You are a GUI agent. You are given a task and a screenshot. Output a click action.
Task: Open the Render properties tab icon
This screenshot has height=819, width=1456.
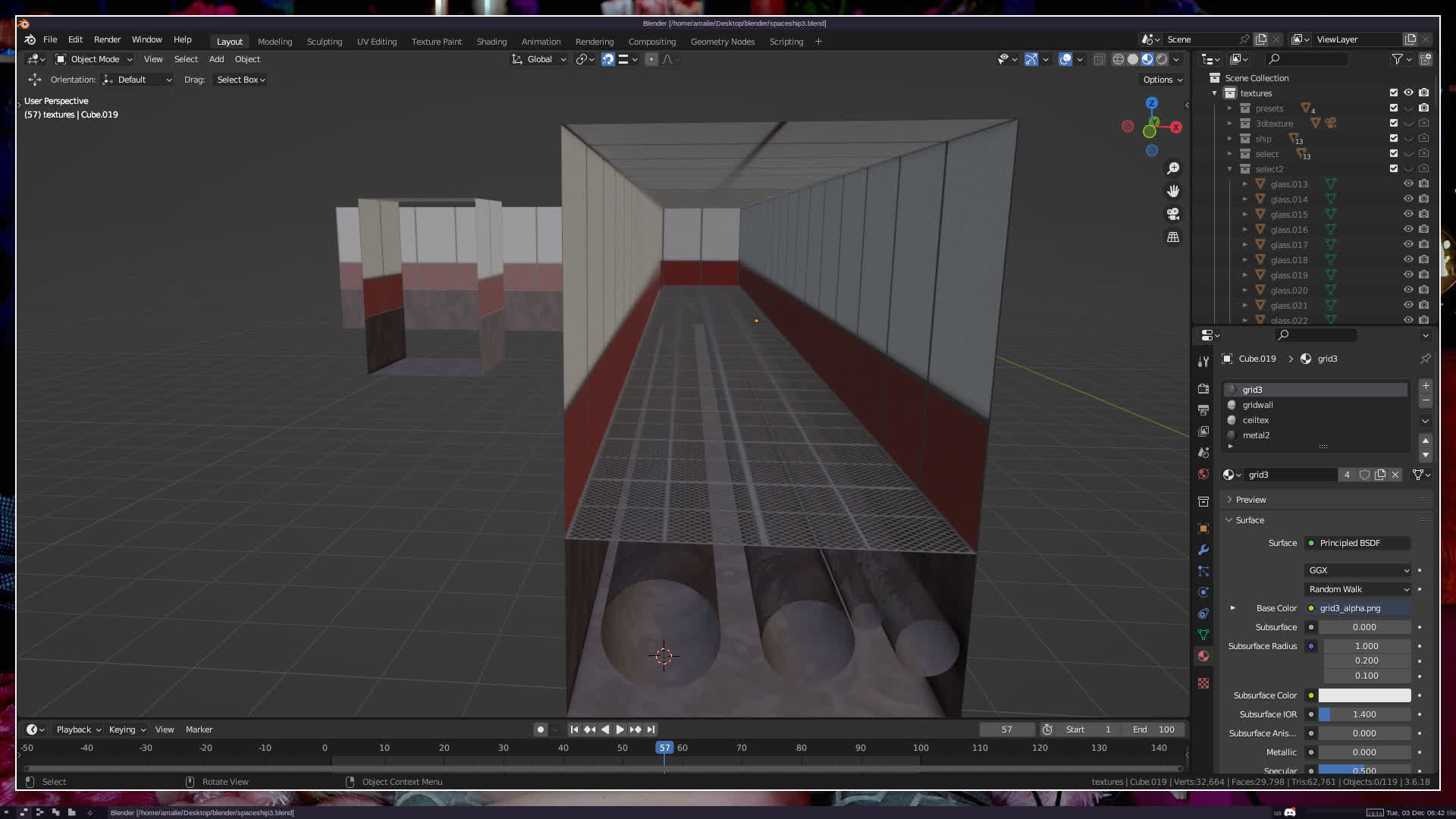[x=1203, y=389]
